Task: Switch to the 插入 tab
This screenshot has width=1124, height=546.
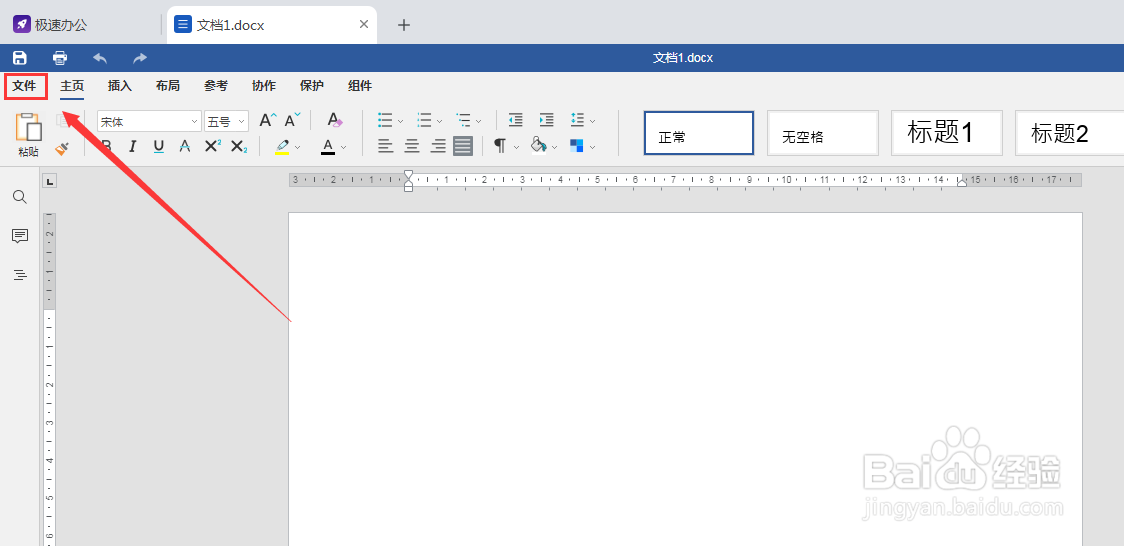Action: click(x=120, y=86)
